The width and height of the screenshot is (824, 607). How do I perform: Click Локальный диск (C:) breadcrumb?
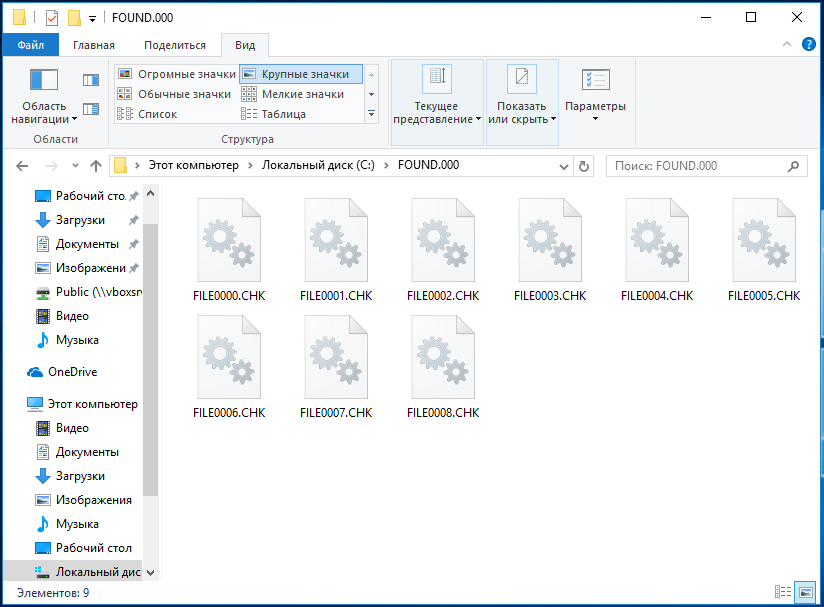318,165
